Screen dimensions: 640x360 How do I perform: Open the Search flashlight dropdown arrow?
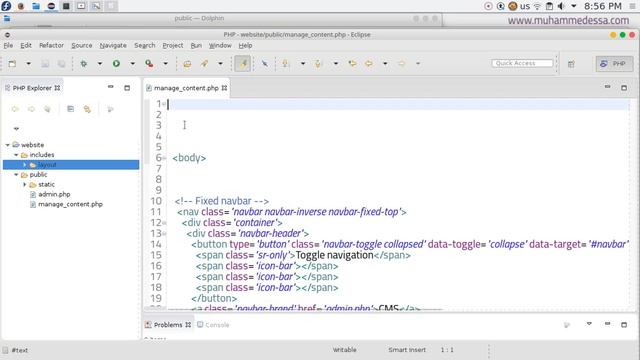pyautogui.click(x=220, y=64)
